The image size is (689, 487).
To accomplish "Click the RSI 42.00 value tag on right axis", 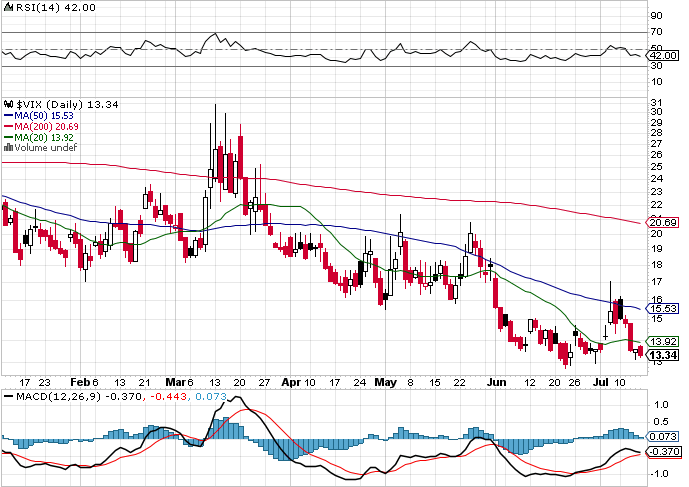I will tap(663, 56).
